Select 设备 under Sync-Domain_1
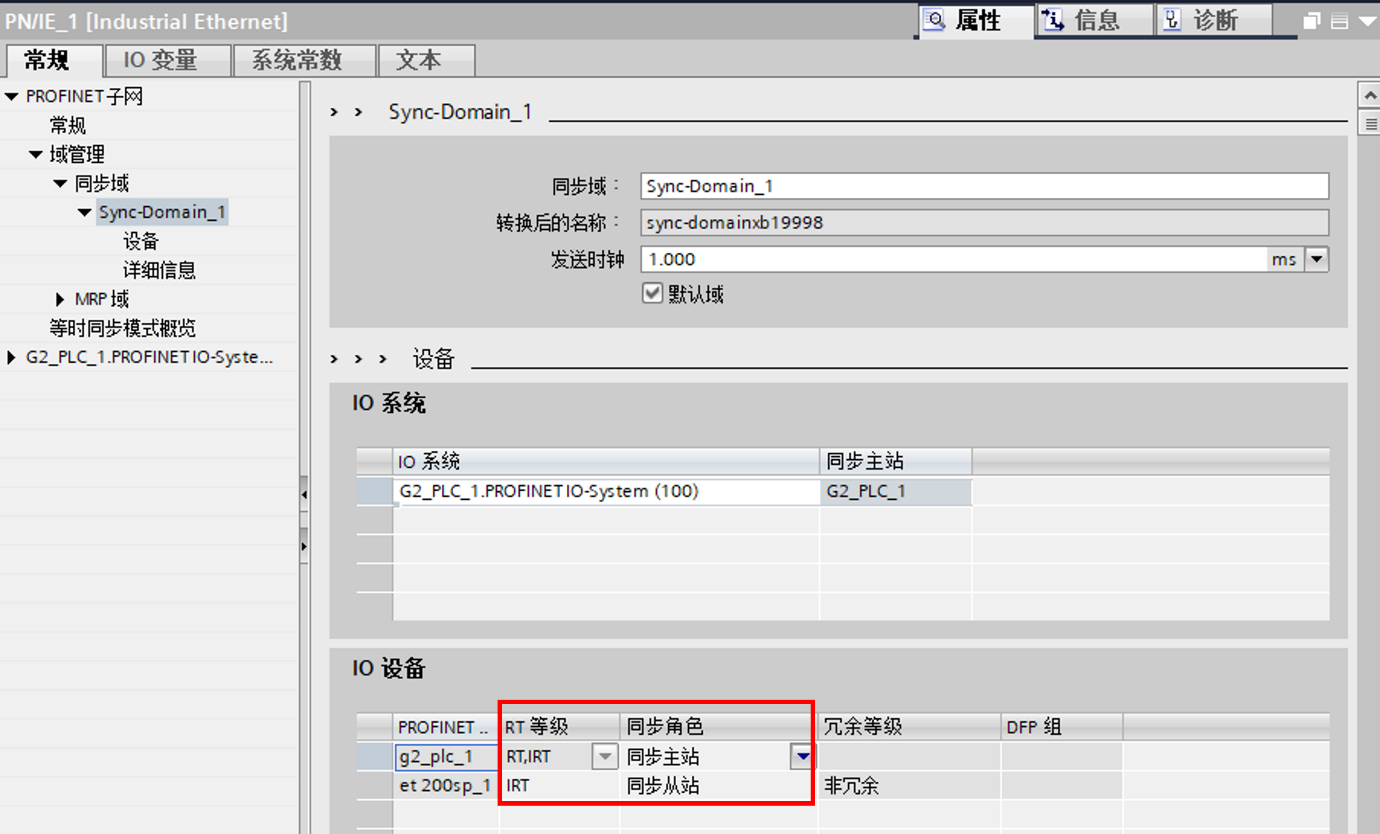The image size is (1380, 834). pyautogui.click(x=140, y=241)
